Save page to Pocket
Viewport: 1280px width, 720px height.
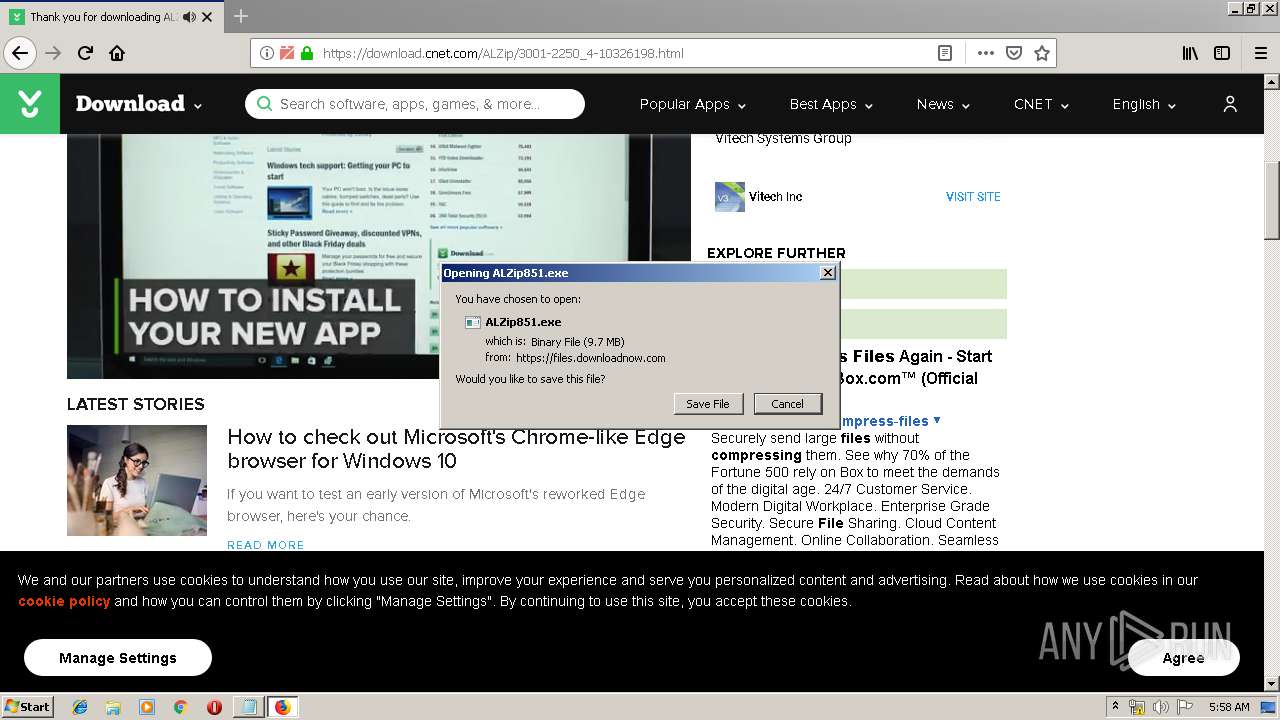click(x=1014, y=53)
